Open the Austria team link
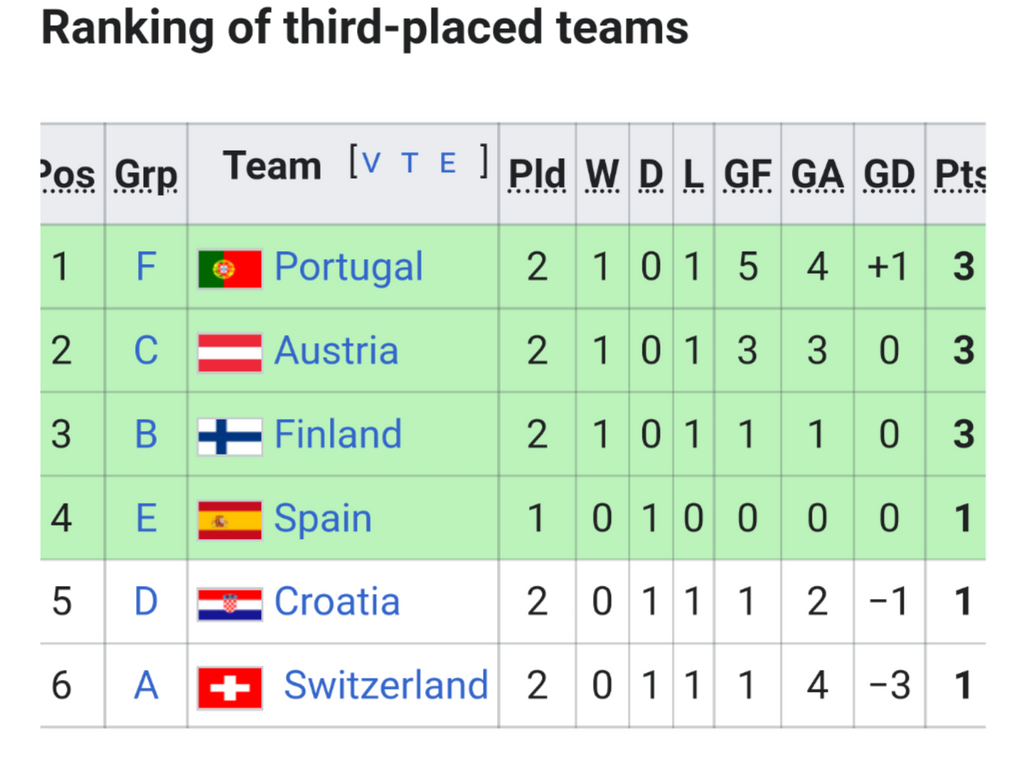Screen dimensions: 1024x774 pos(336,351)
